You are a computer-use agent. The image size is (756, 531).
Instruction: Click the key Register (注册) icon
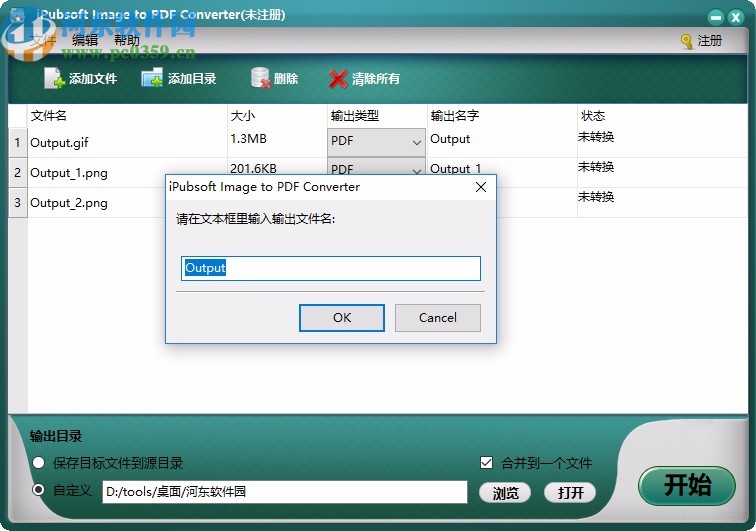(x=687, y=41)
